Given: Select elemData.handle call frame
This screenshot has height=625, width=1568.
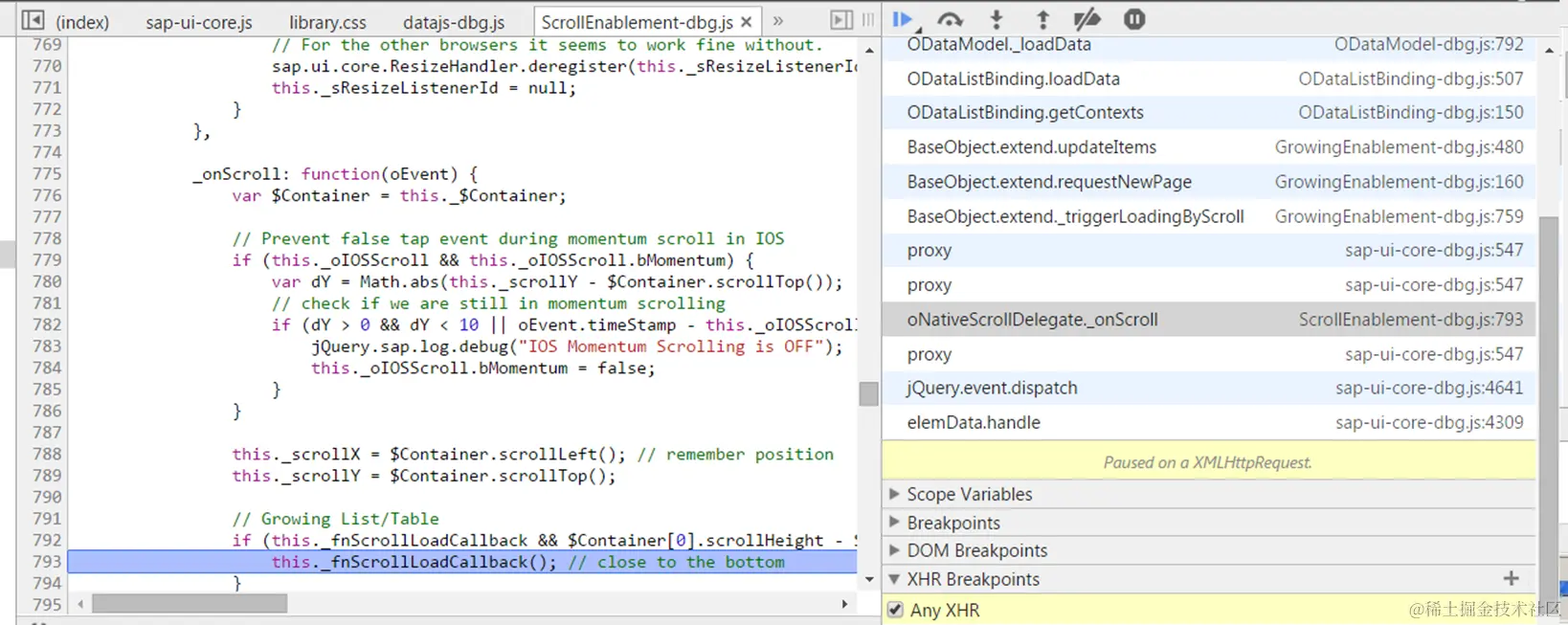Looking at the screenshot, I should (x=1208, y=423).
